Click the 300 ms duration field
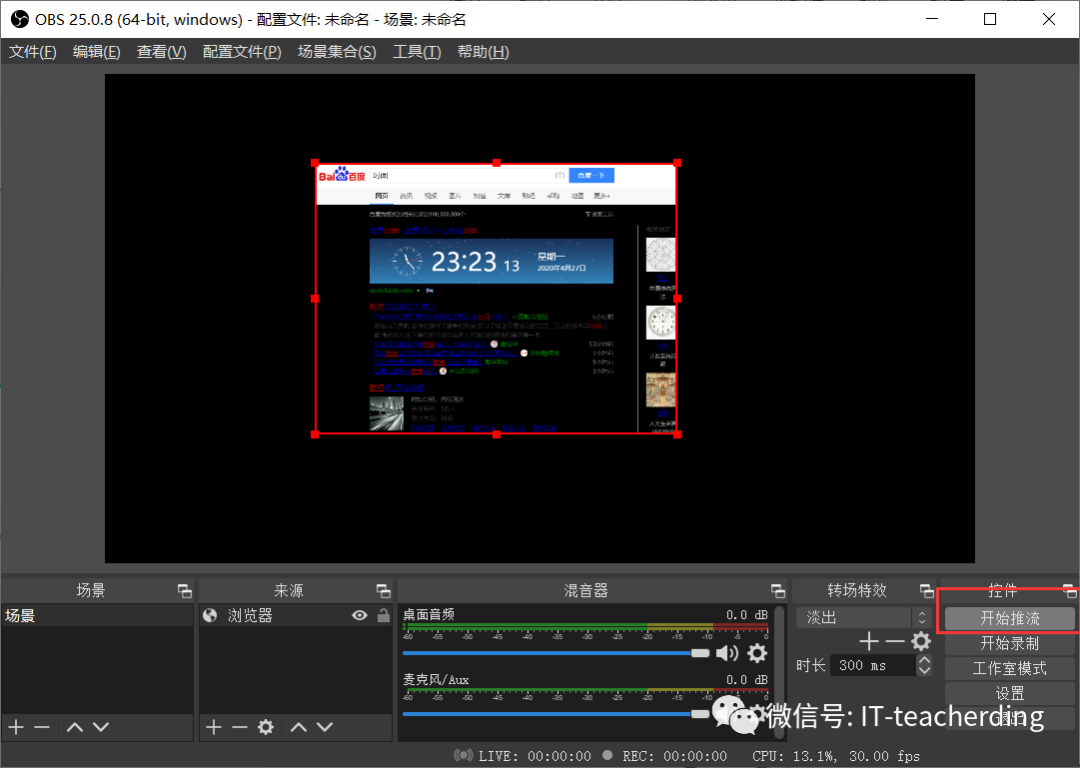Viewport: 1080px width, 768px height. coord(873,665)
